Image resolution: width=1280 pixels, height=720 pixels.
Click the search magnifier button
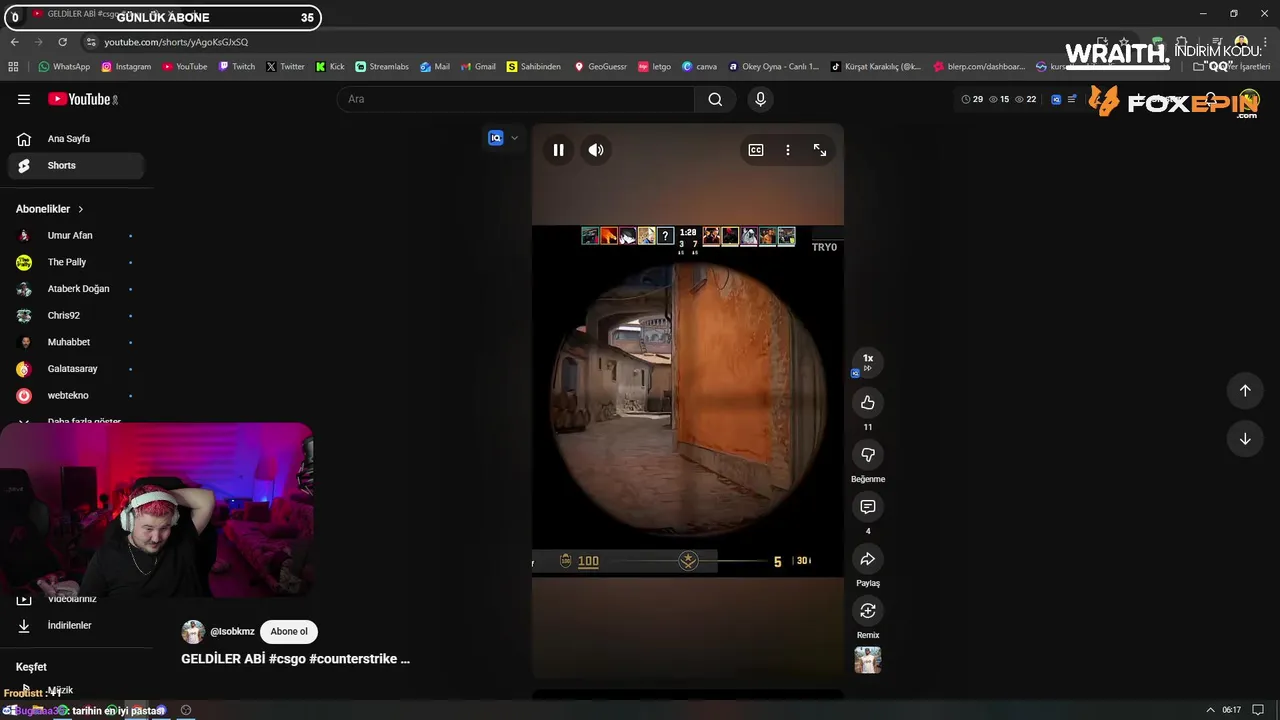[715, 99]
